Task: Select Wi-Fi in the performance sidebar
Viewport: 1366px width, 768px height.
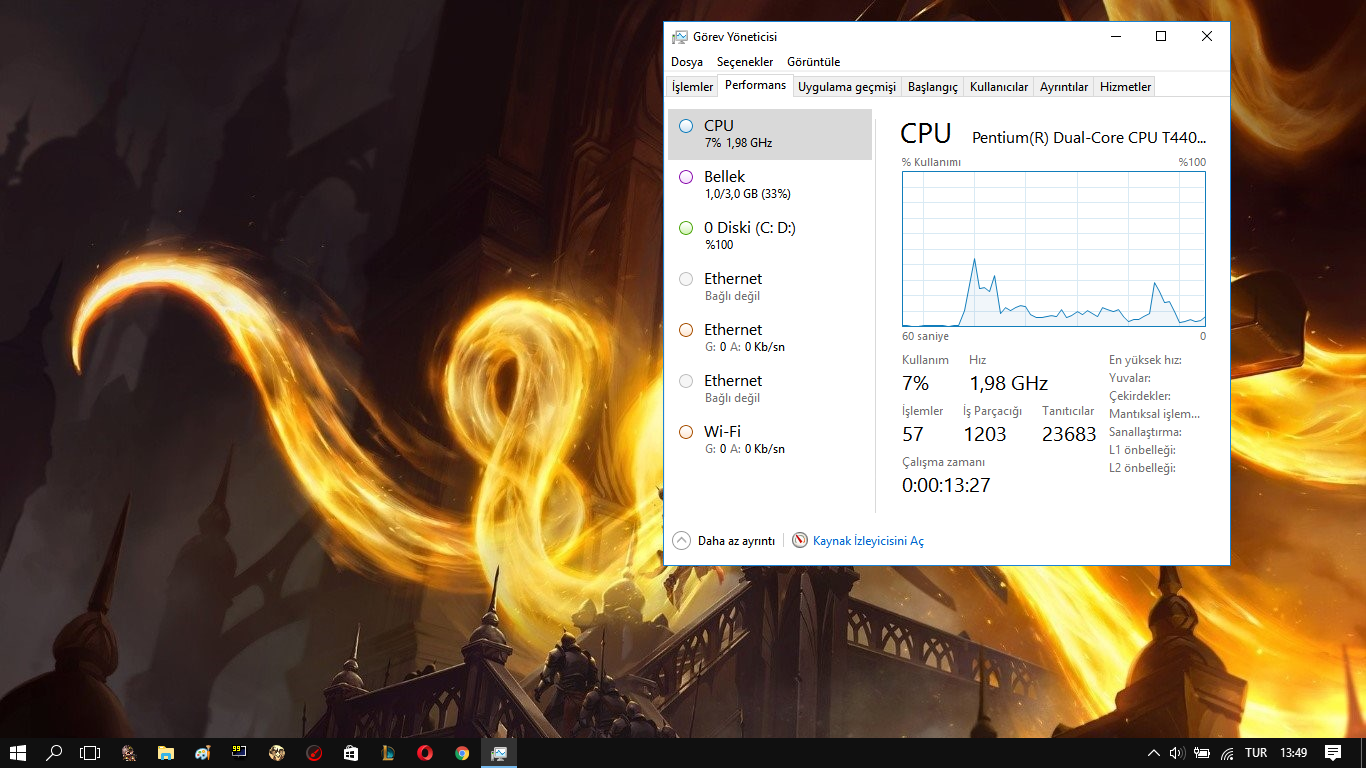Action: point(770,440)
